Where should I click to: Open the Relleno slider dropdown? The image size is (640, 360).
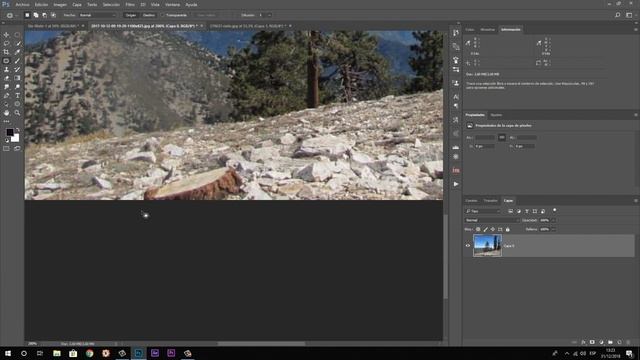tap(554, 229)
